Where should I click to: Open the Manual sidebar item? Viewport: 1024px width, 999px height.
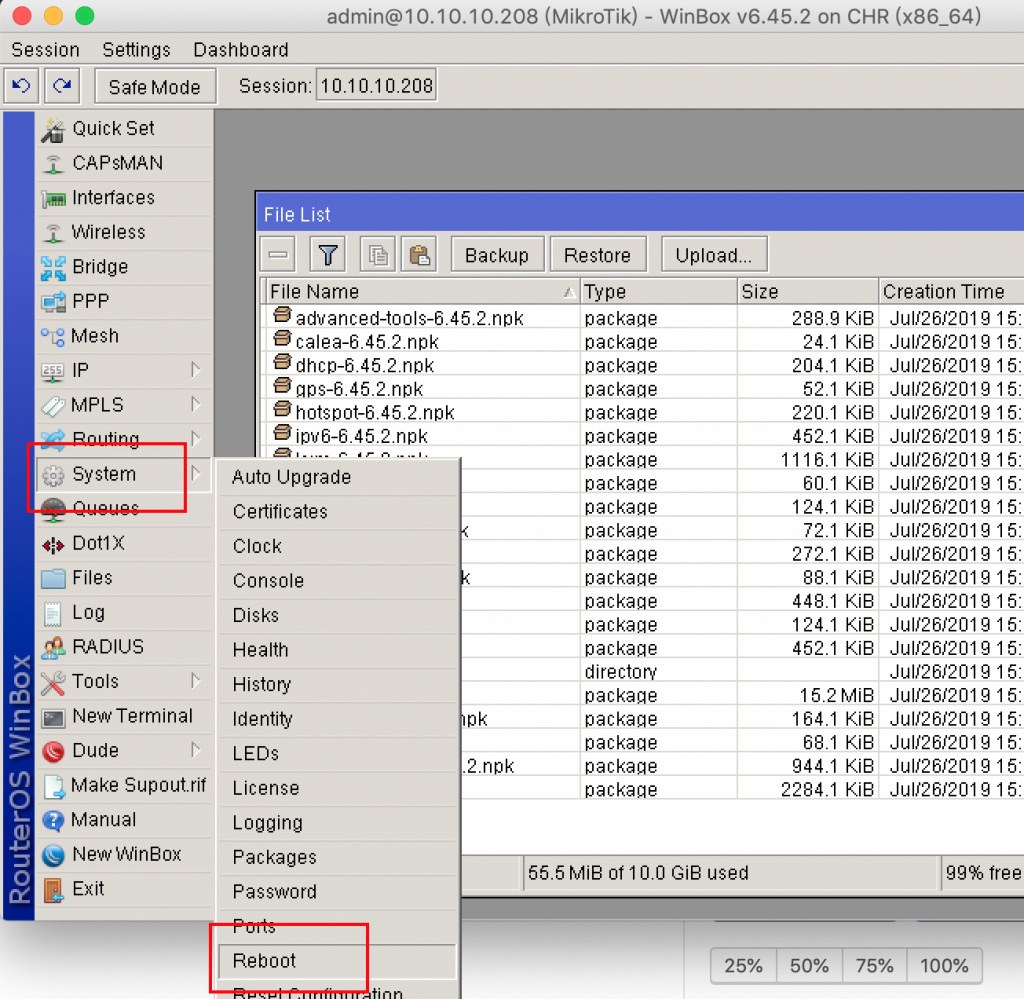coord(125,820)
